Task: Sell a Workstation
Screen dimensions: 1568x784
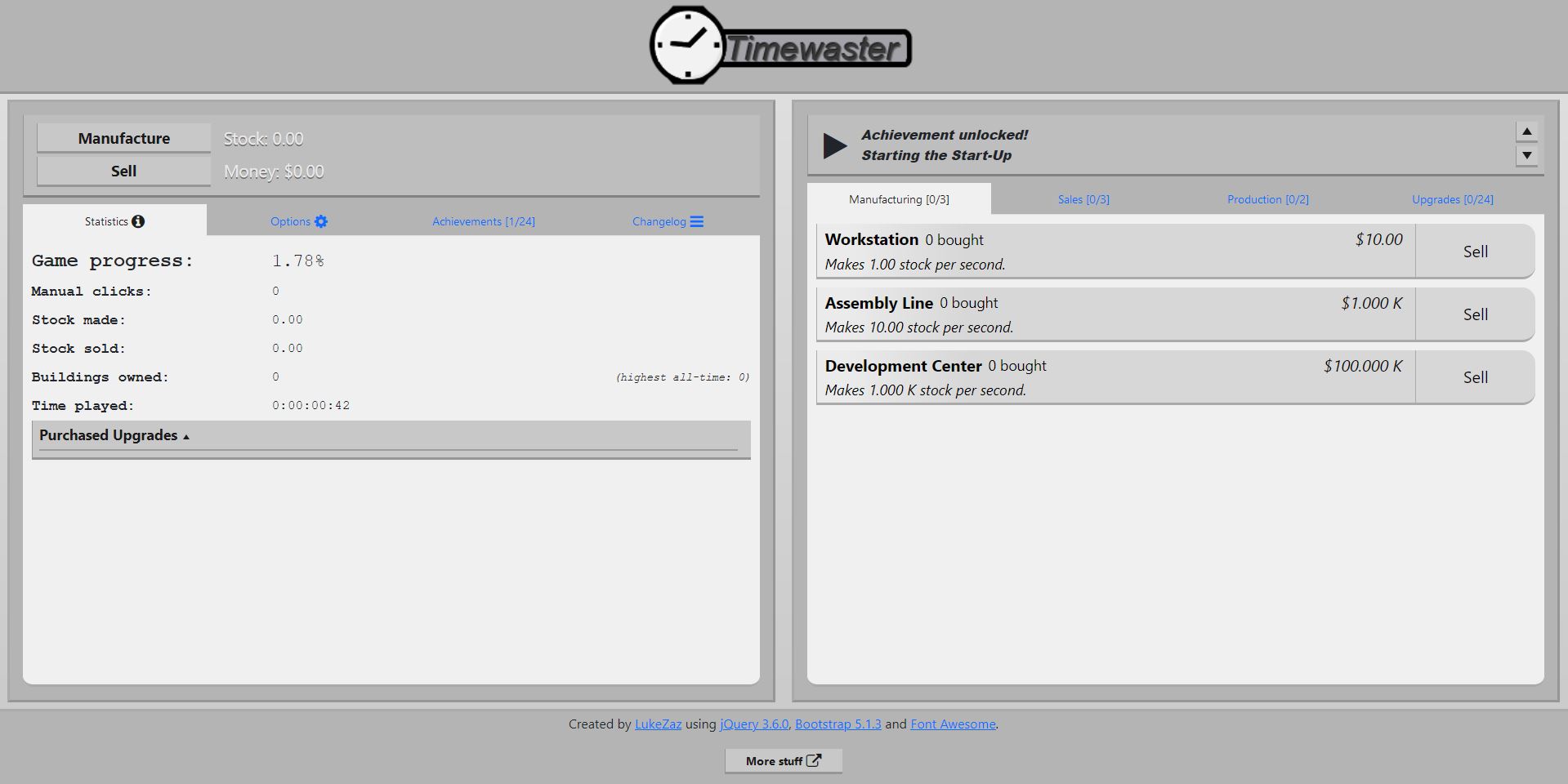Action: (x=1475, y=252)
